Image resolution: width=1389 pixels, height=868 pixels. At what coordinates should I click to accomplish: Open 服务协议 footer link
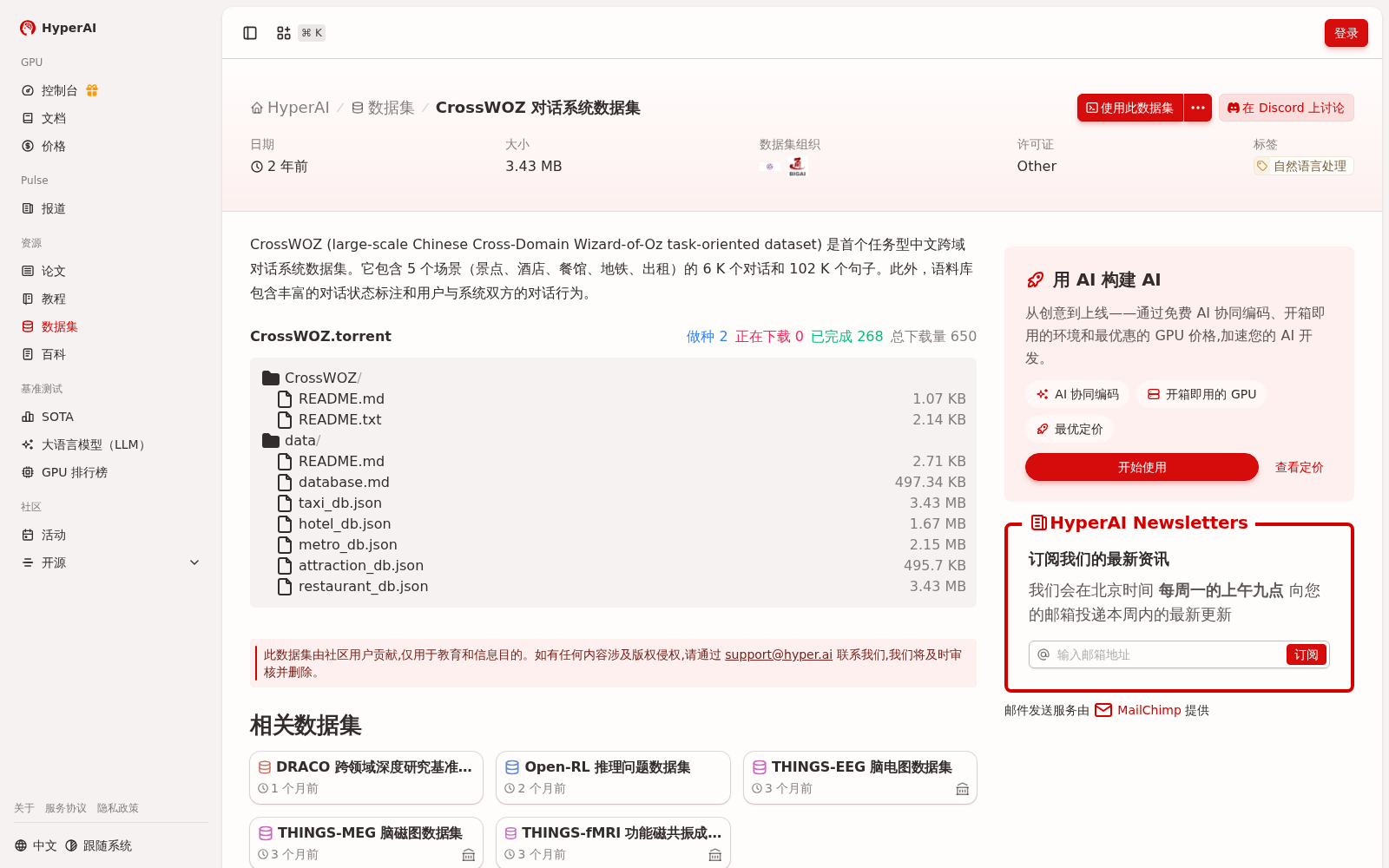(66, 808)
